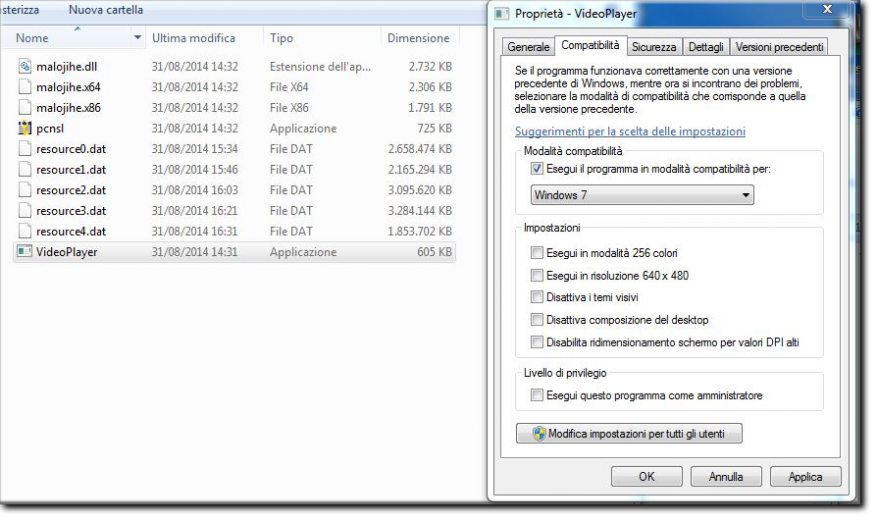Sort by Dimensione column header
This screenshot has height=521, width=877.
click(418, 38)
